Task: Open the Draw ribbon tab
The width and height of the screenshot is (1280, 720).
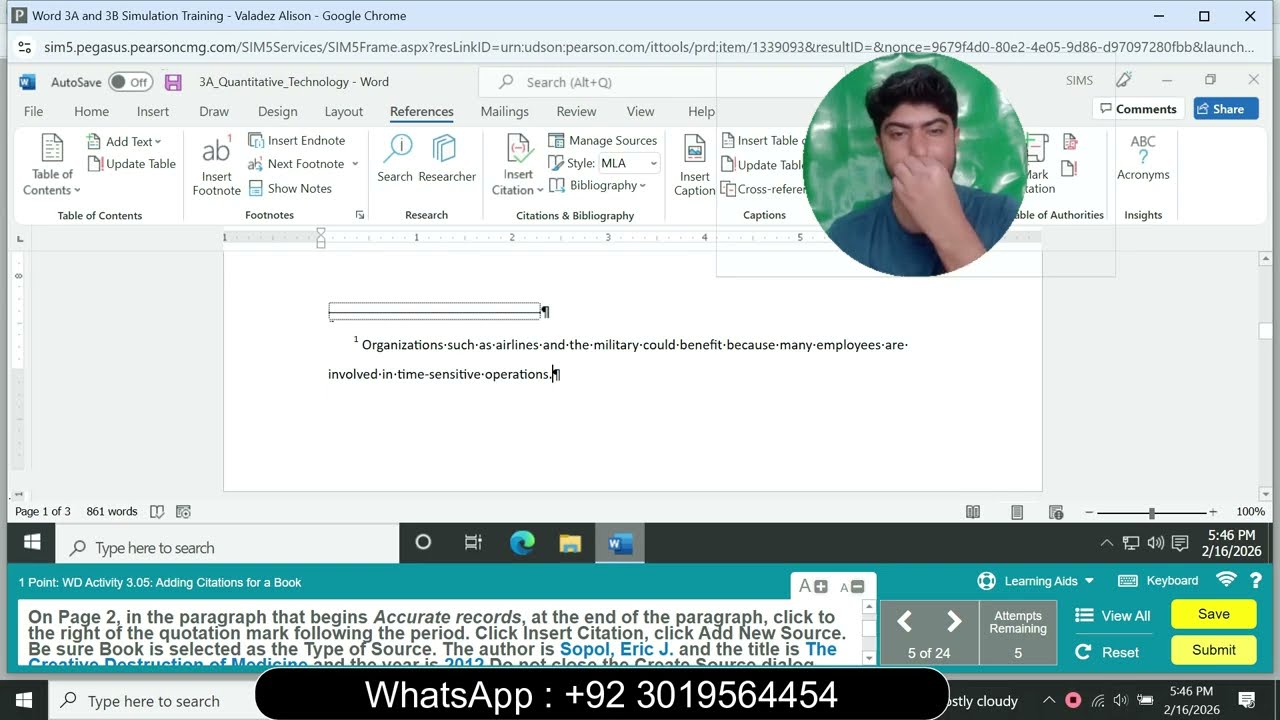Action: click(x=214, y=111)
